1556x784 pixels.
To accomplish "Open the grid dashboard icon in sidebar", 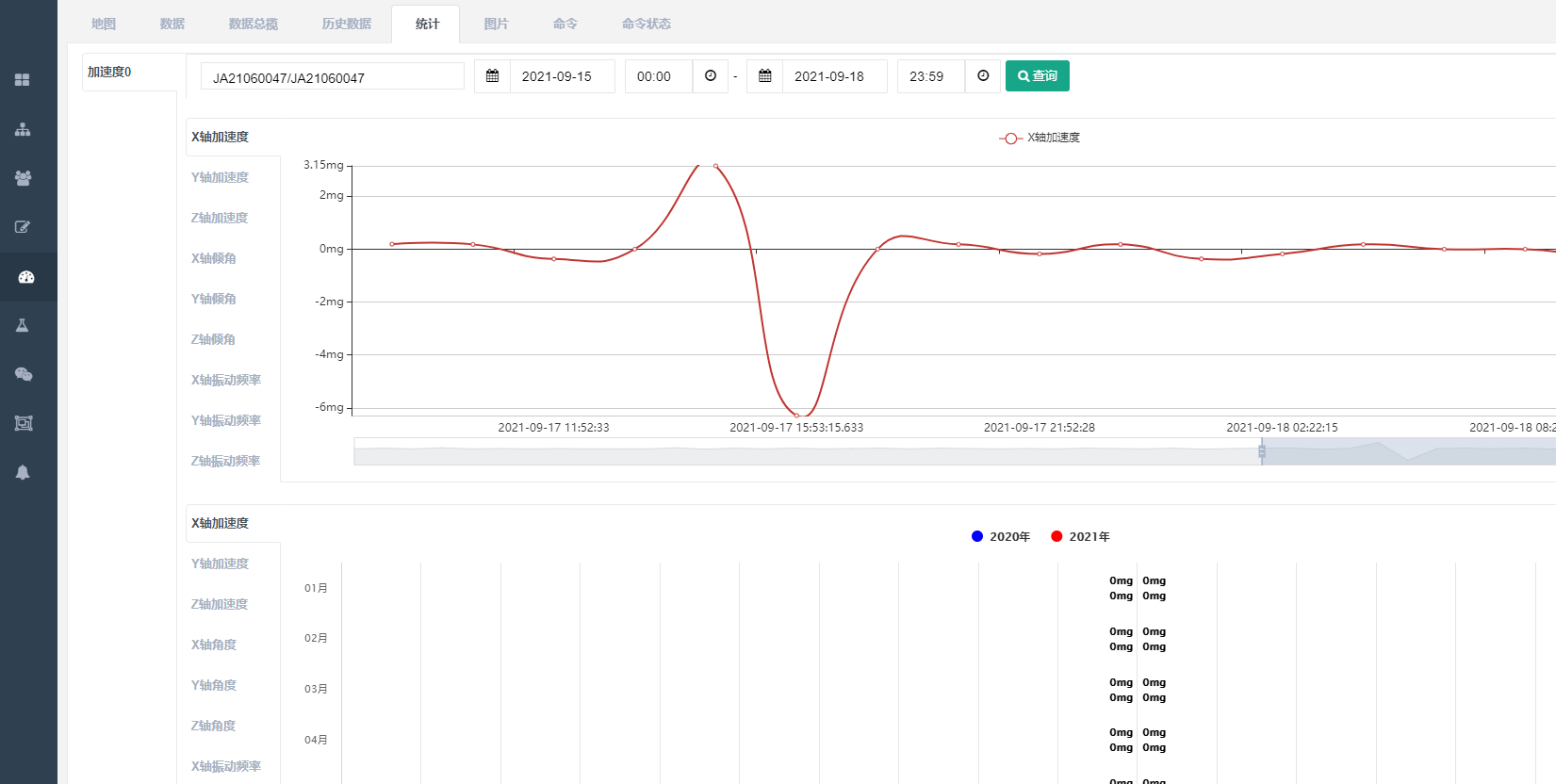I will pyautogui.click(x=23, y=80).
